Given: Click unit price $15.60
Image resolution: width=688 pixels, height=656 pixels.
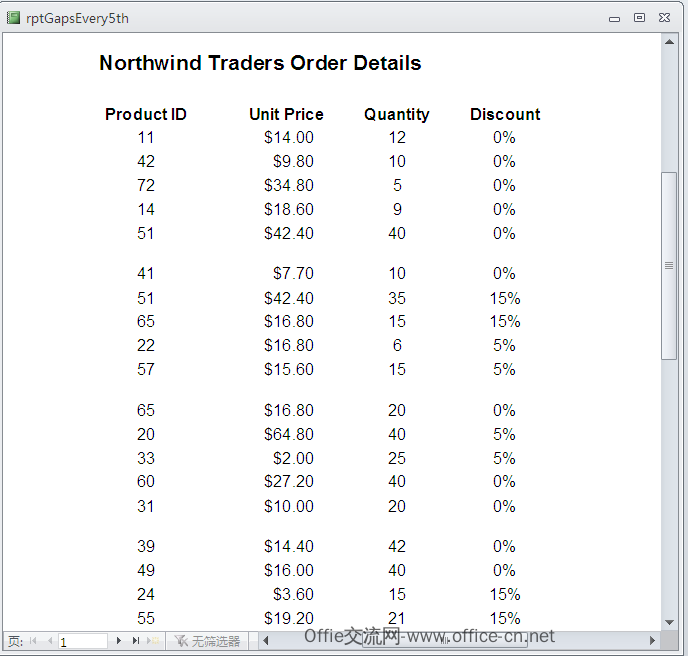Looking at the screenshot, I should pos(289,369).
